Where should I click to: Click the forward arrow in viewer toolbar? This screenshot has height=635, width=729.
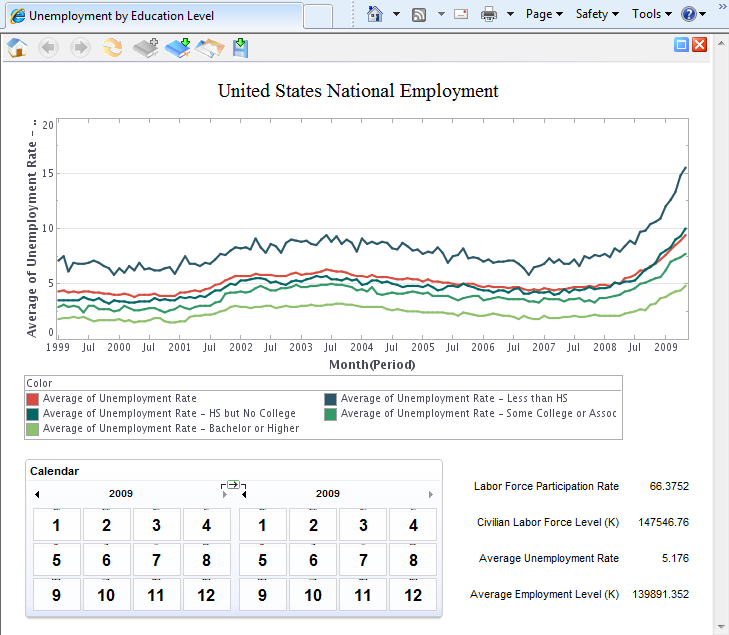click(81, 48)
